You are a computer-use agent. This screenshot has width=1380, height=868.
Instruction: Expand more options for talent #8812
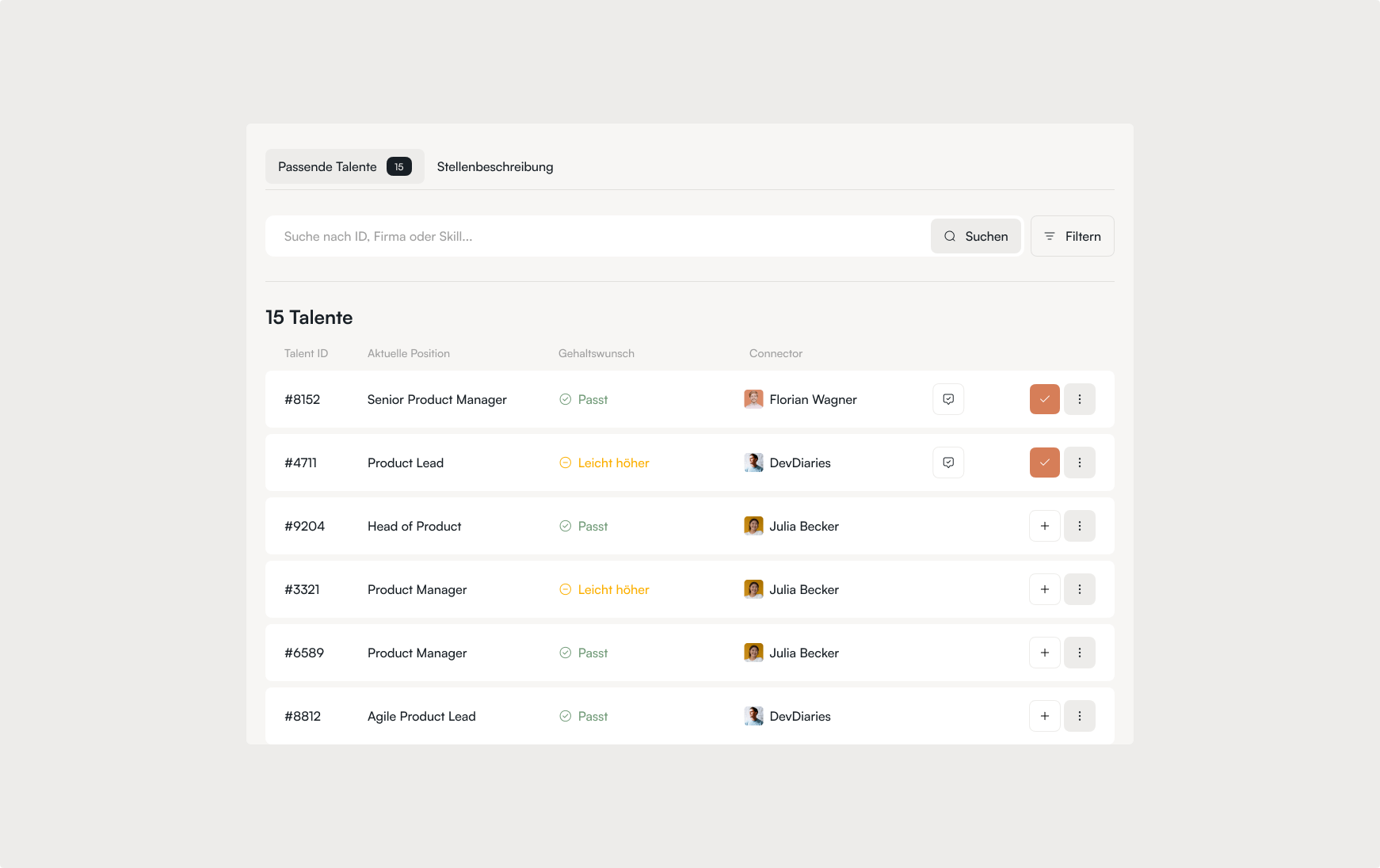pos(1079,716)
